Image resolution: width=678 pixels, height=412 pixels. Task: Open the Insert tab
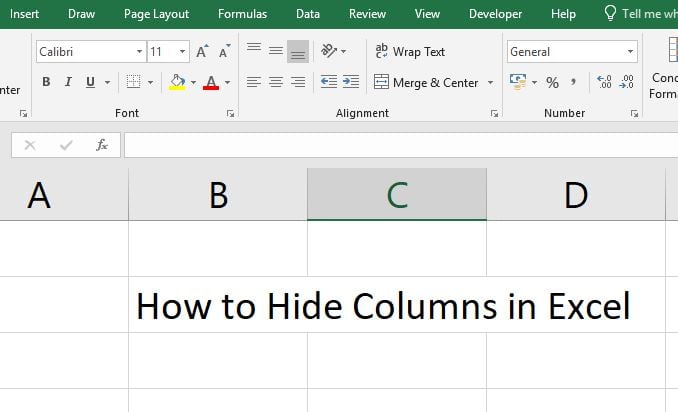[24, 14]
